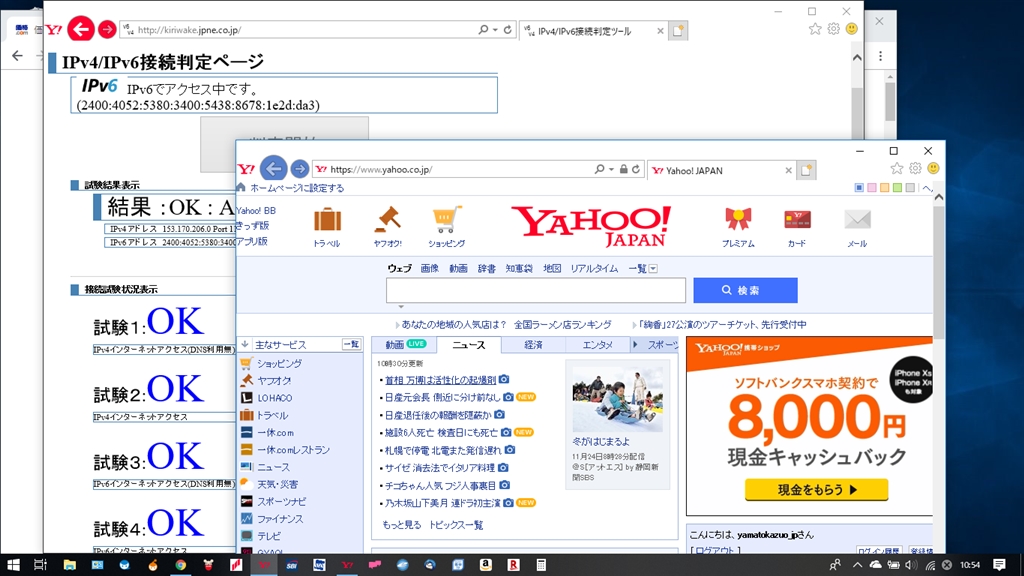This screenshot has width=1024, height=576.
Task: Open the トピックス一覧 link
Action: click(456, 525)
